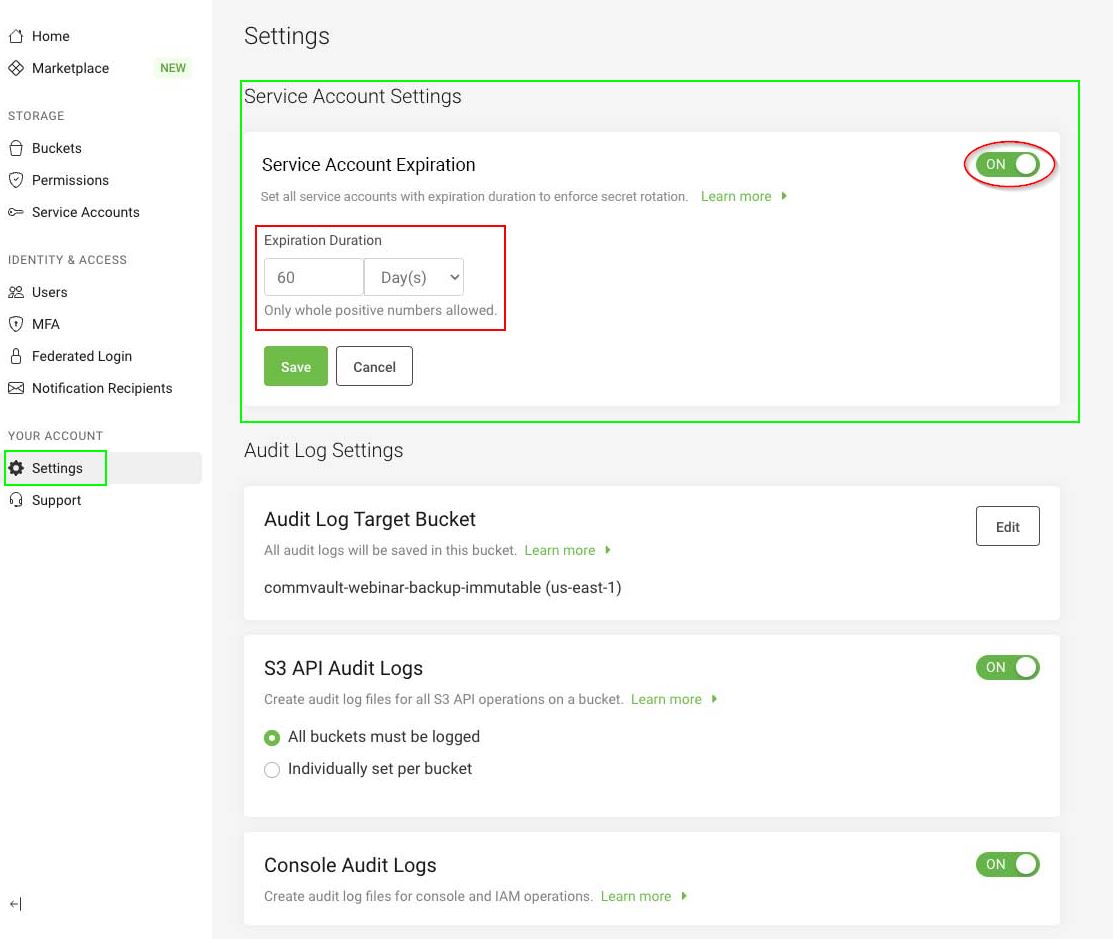Click the Notification Recipients envelope icon

click(x=16, y=388)
